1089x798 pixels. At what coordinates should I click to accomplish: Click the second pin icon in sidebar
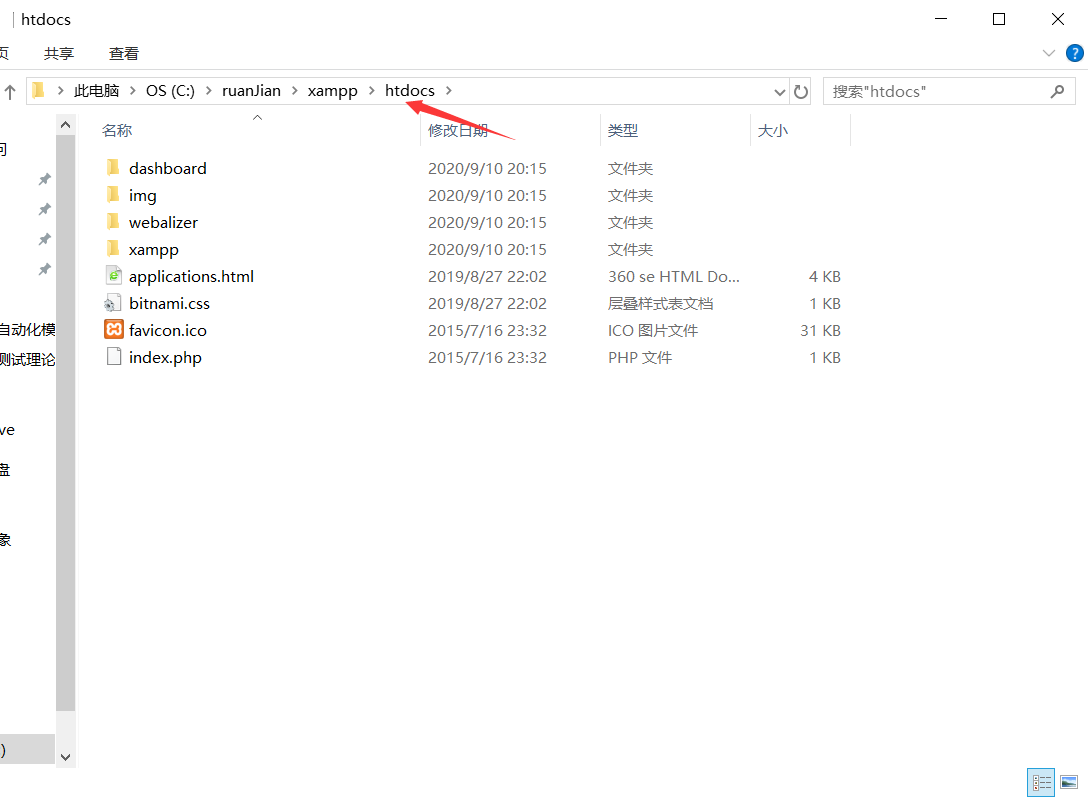[x=44, y=209]
